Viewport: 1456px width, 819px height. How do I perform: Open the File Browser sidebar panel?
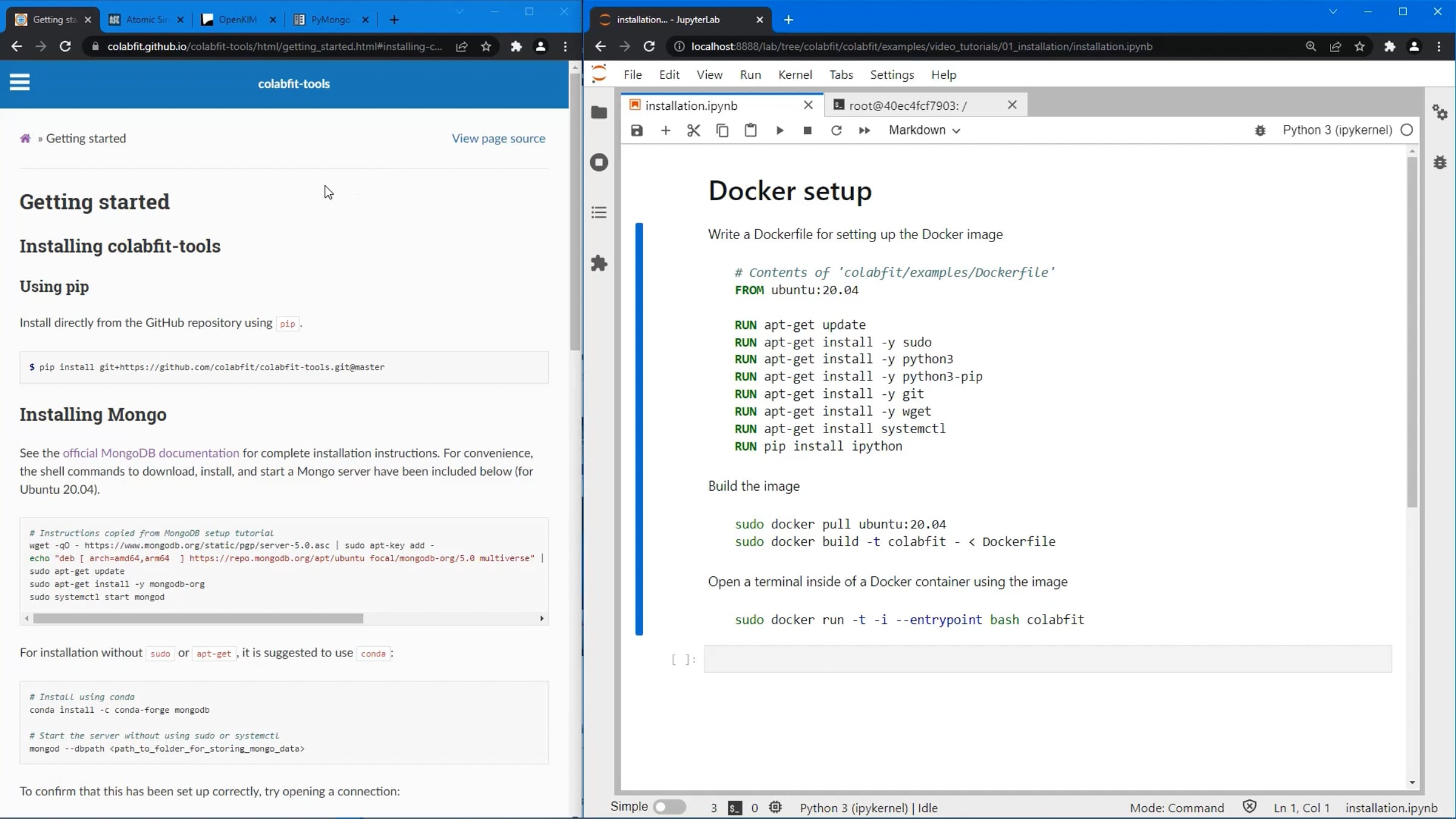coord(599,113)
